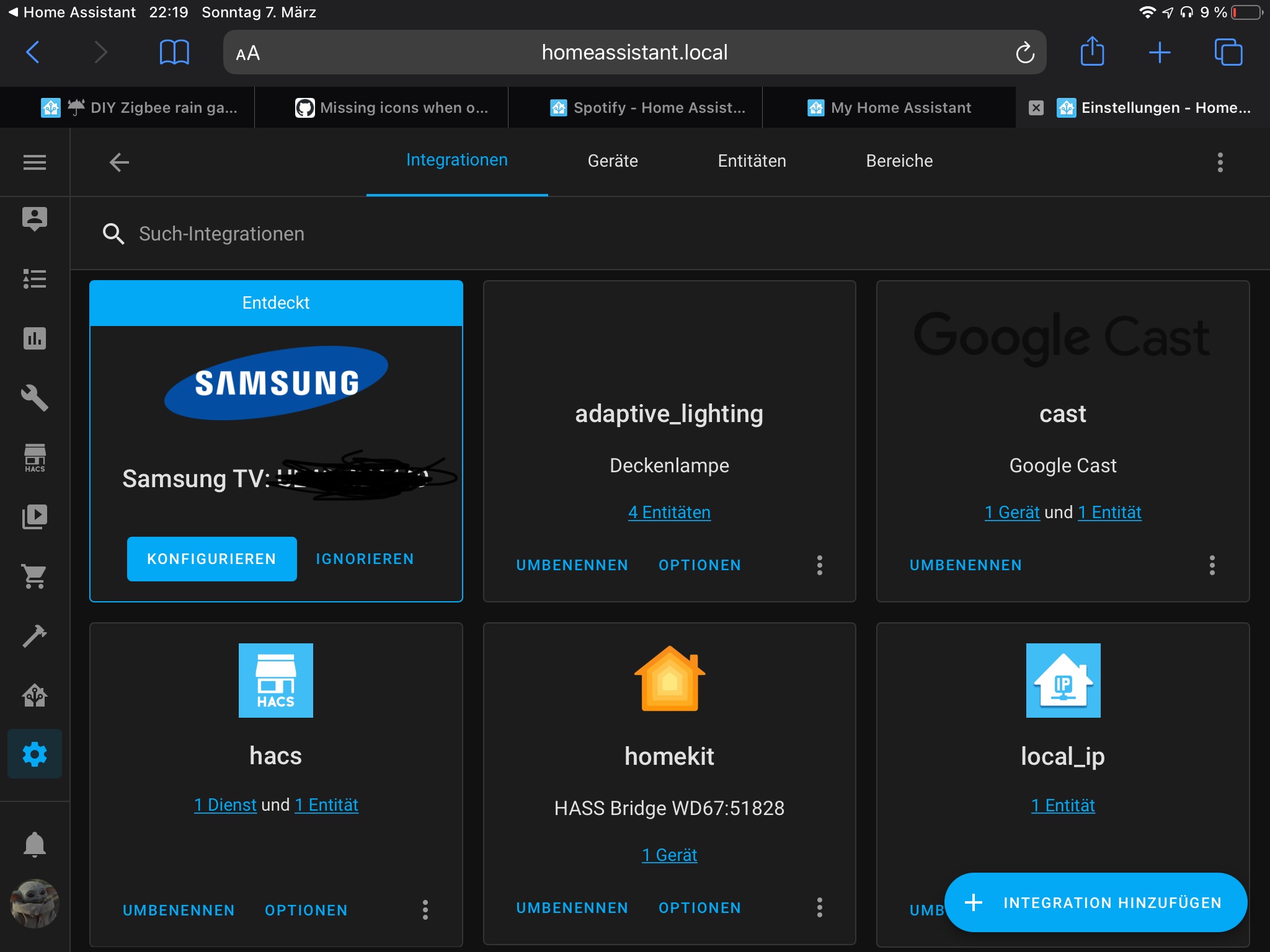Click the Such-Integrationen search field
The height and width of the screenshot is (952, 1270).
[221, 234]
